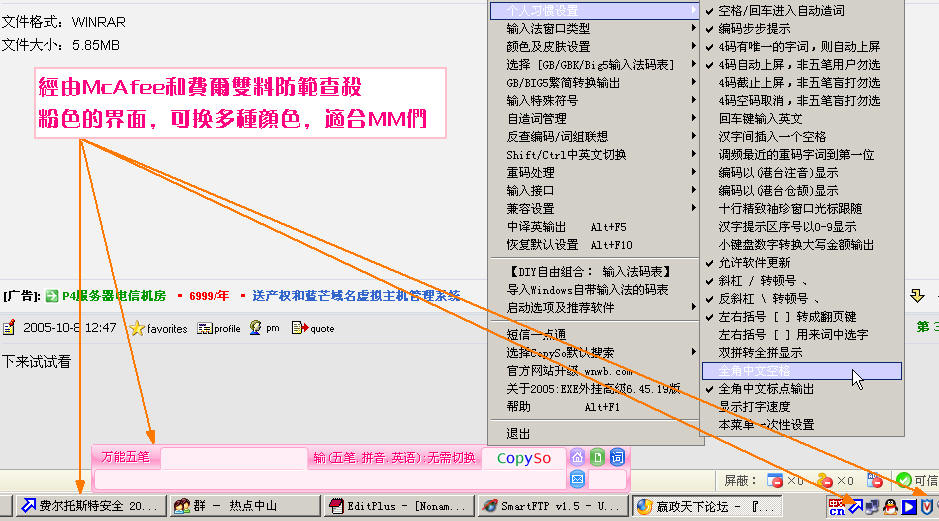Open 送产权和蓝芒域名虚拟主机管理系统 link
The height and width of the screenshot is (521, 939).
(x=356, y=296)
